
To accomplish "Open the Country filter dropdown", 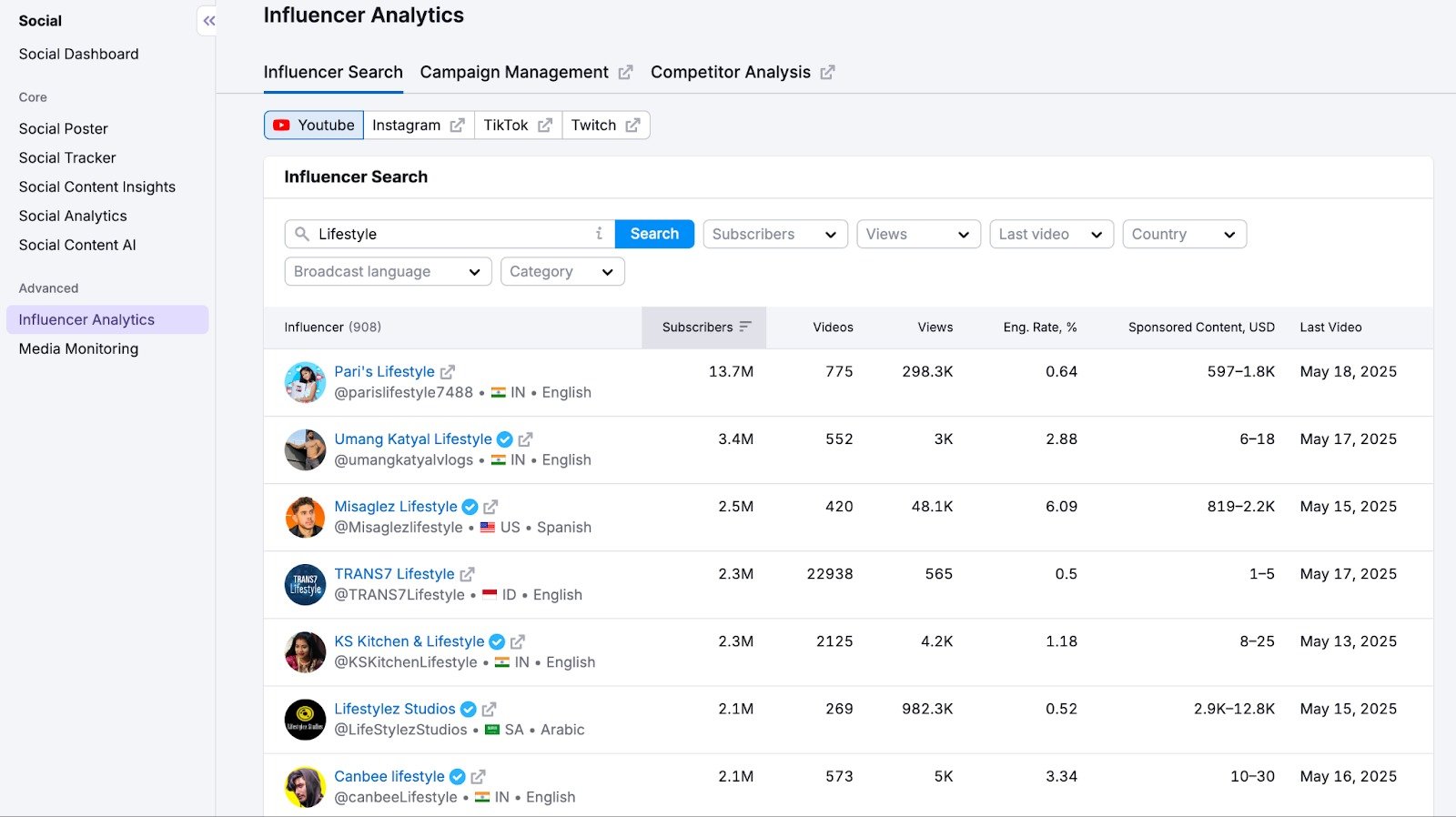I will (x=1183, y=234).
